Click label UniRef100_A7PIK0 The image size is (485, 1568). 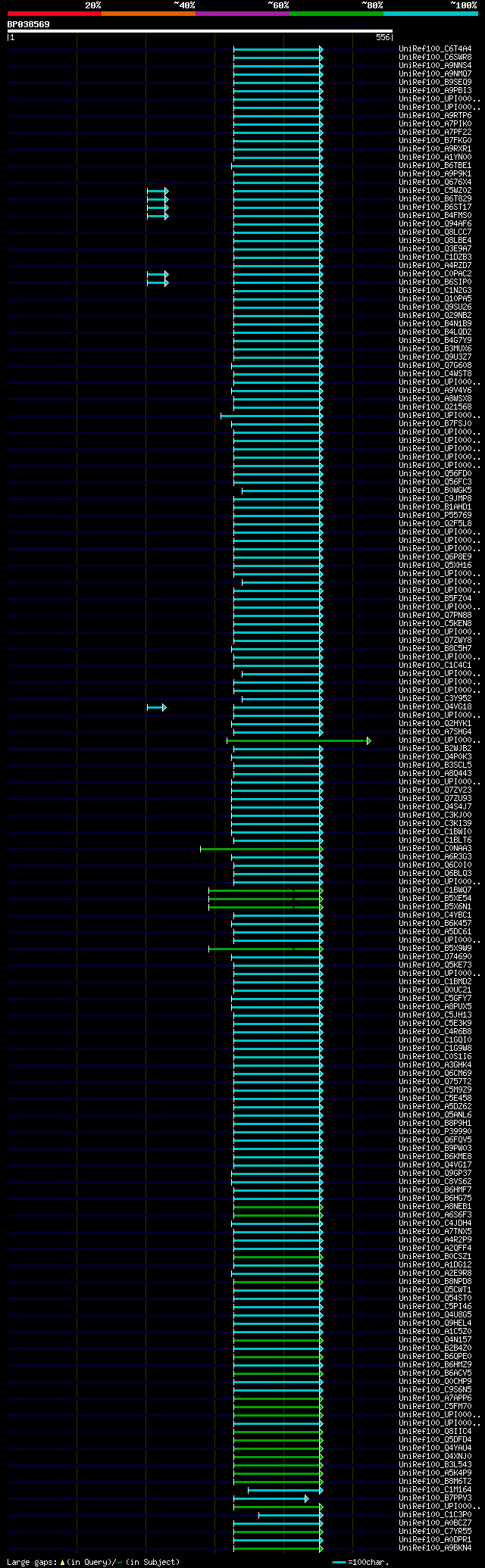pyautogui.click(x=435, y=124)
